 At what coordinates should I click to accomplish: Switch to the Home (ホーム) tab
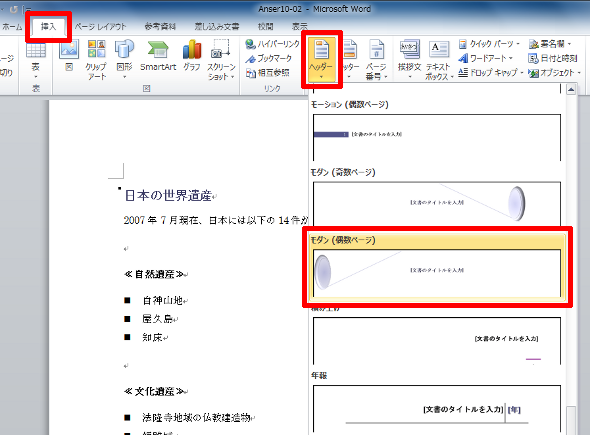click(12, 27)
